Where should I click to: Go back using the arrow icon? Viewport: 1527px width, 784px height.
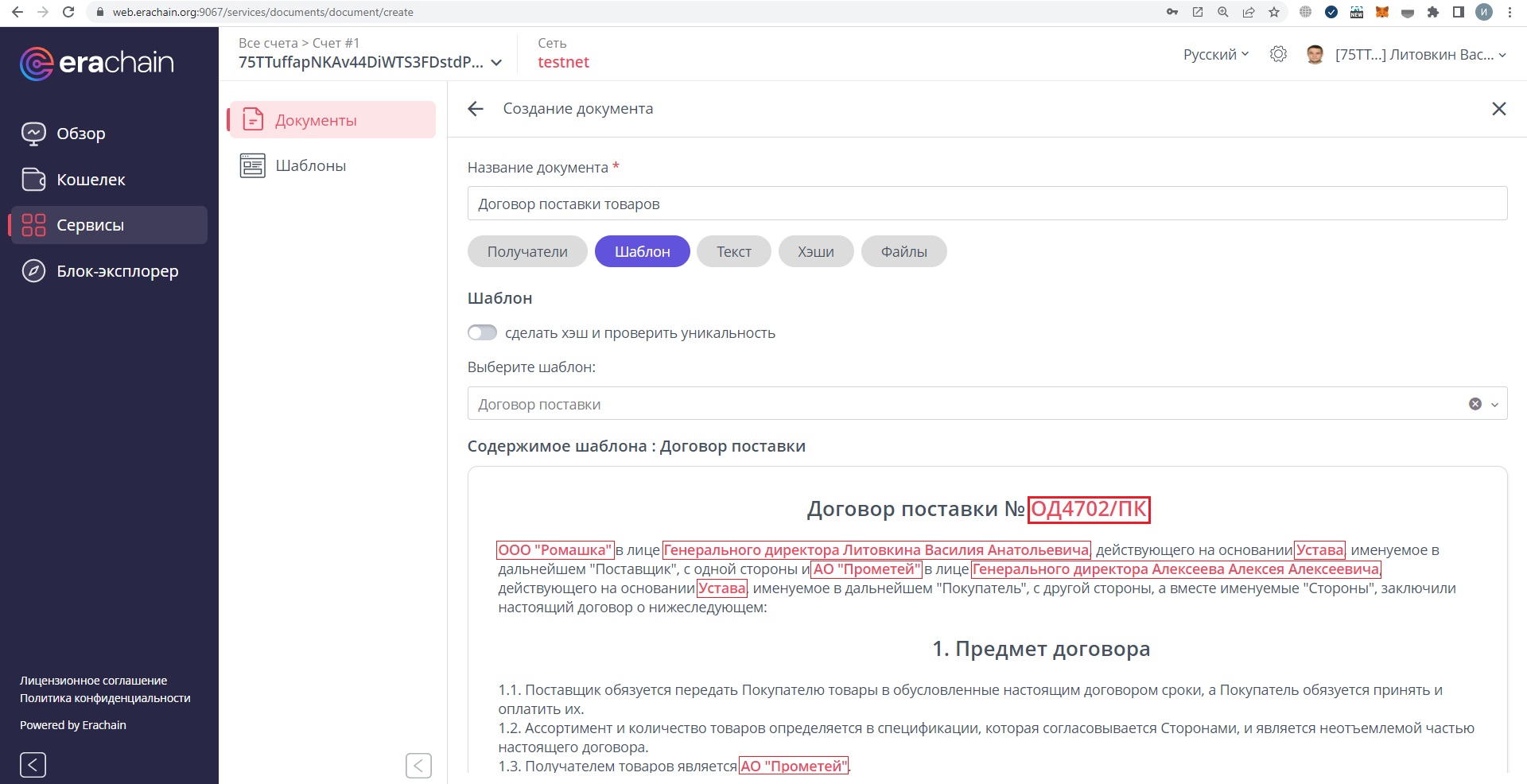pyautogui.click(x=475, y=108)
